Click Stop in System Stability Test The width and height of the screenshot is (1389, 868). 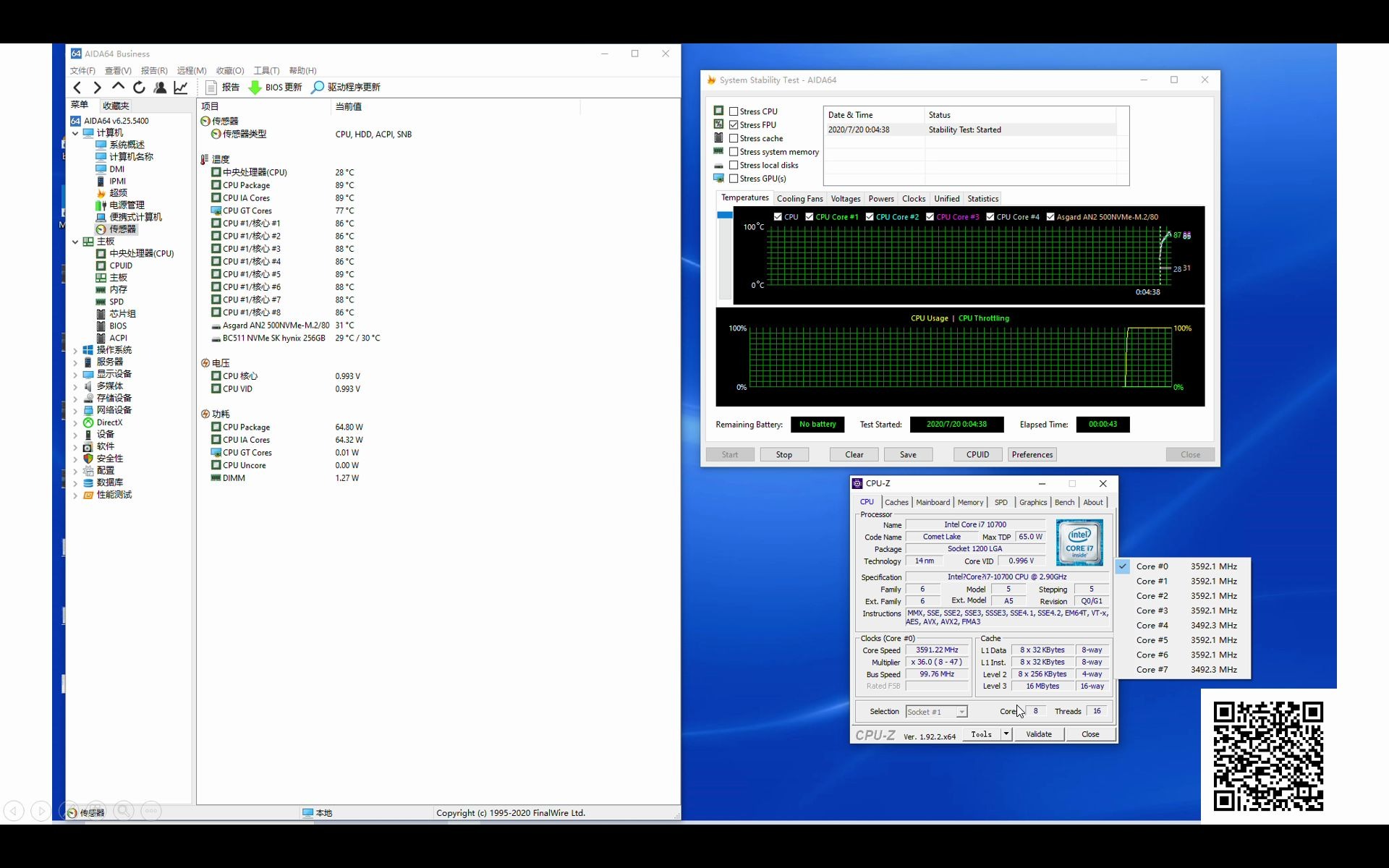(x=784, y=455)
